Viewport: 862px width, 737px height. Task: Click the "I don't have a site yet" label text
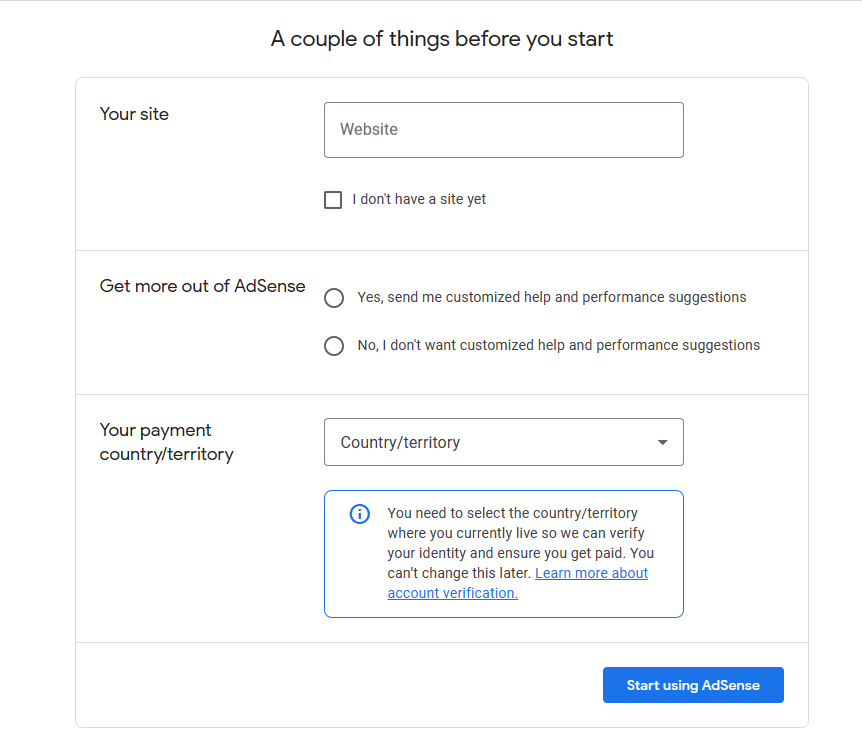[419, 199]
